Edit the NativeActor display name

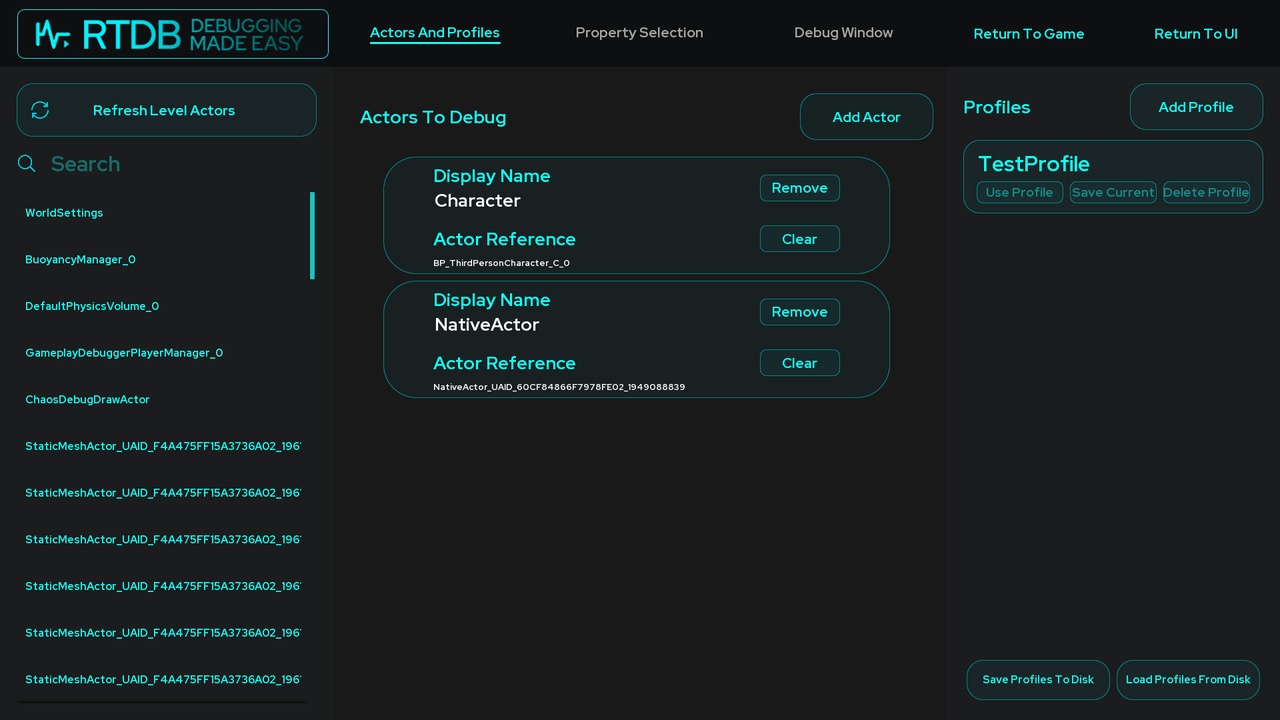486,325
